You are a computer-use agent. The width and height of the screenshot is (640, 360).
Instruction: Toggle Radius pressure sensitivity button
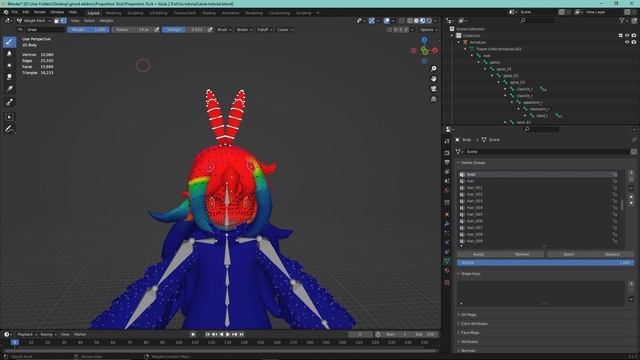[157, 30]
